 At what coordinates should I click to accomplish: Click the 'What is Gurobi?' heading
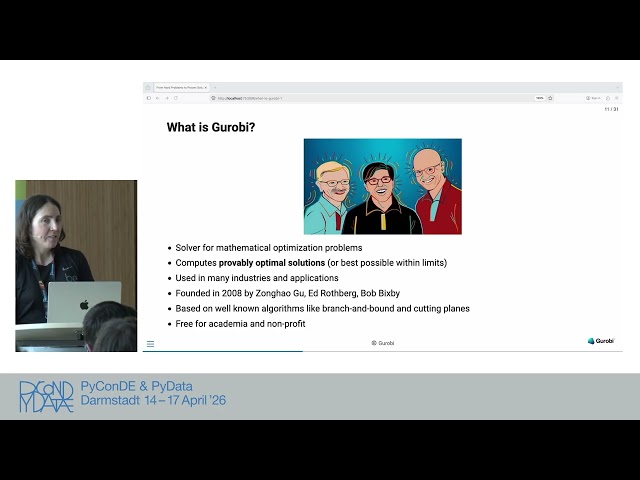pos(211,127)
